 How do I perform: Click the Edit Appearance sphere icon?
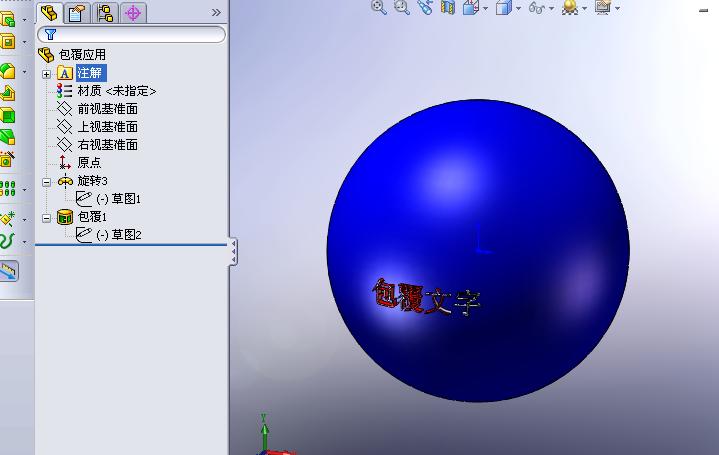point(570,7)
